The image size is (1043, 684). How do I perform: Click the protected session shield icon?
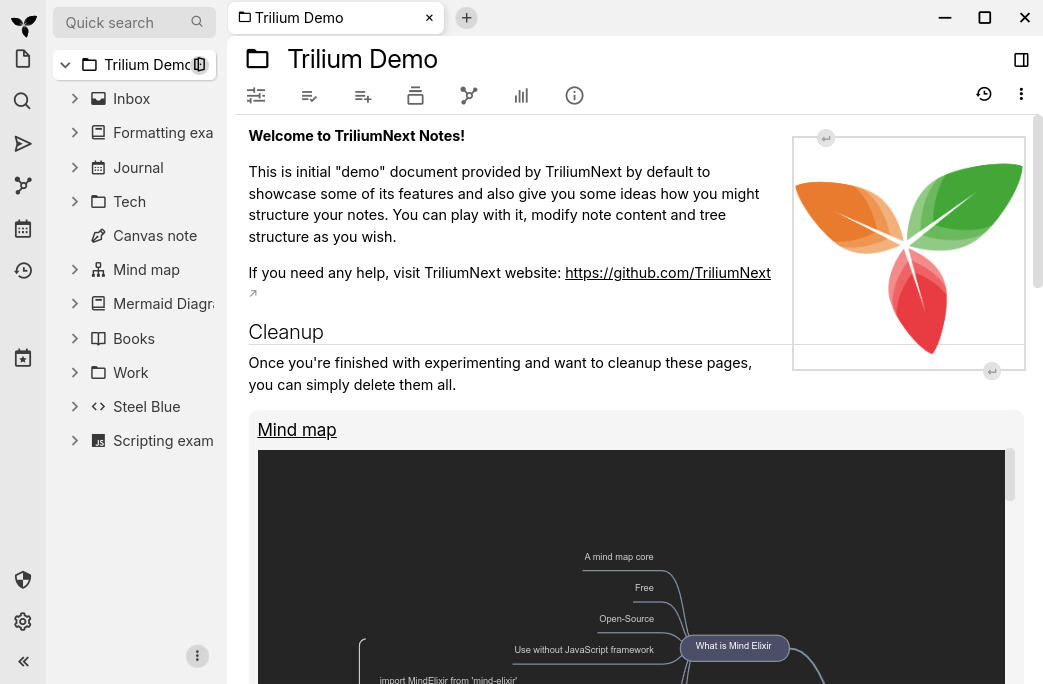[23, 580]
